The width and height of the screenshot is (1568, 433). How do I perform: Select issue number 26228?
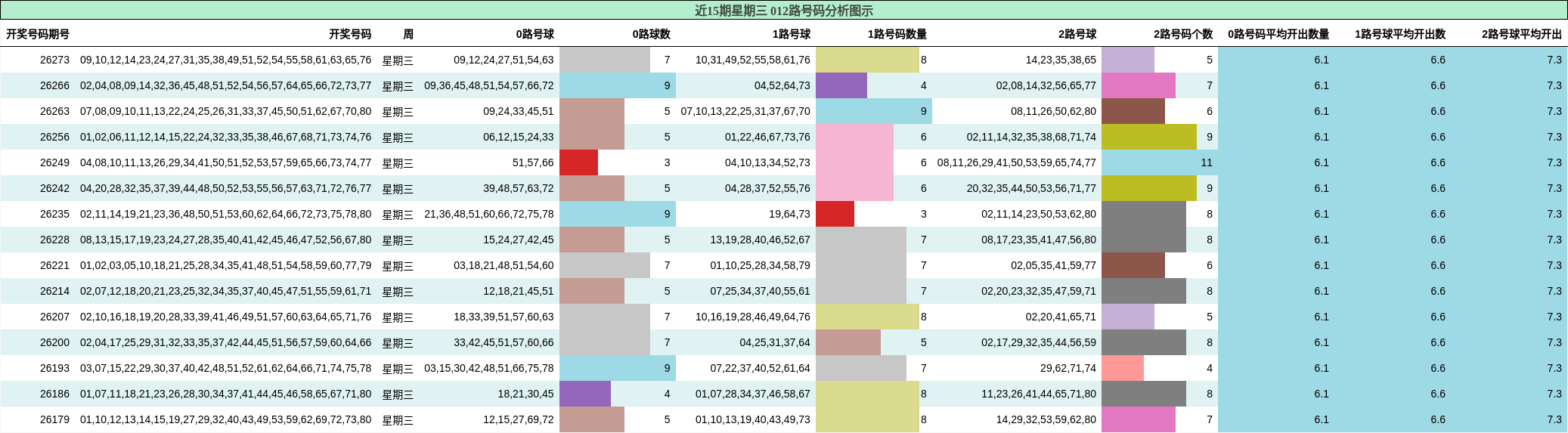point(54,240)
